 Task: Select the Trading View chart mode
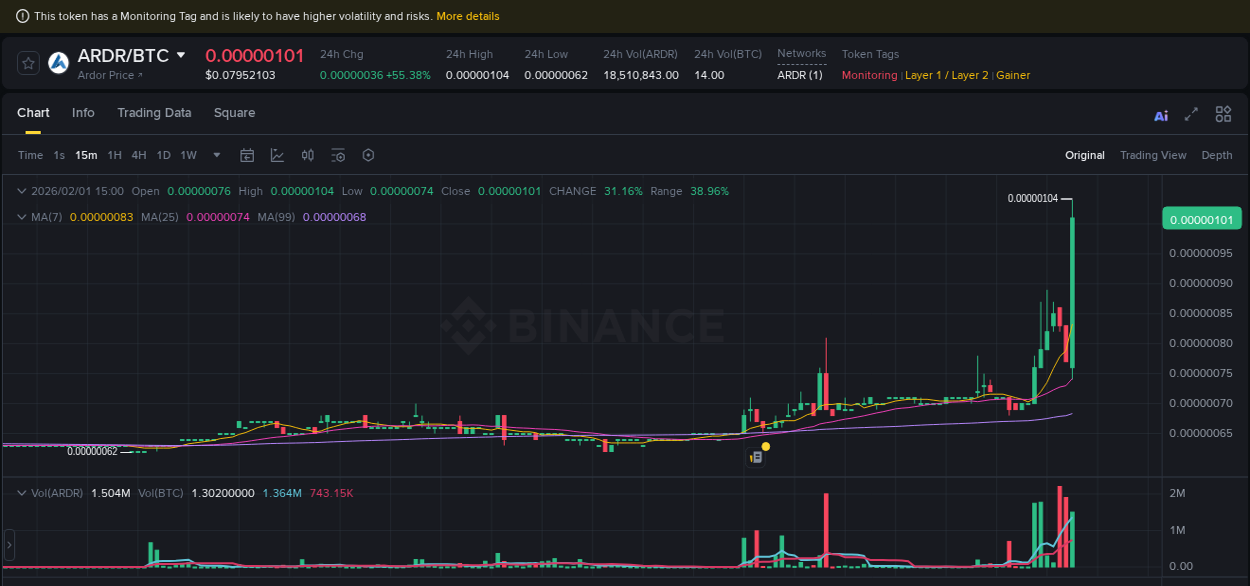[1153, 155]
